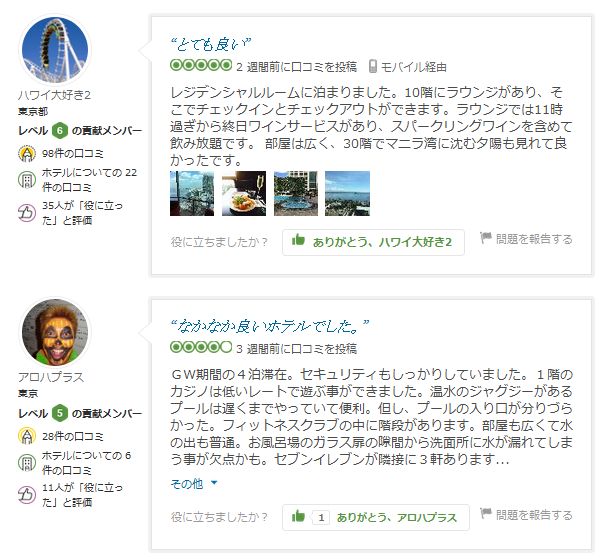Open the review titled なかなか良いホテルでした。
This screenshot has width=612, height=559.
(x=269, y=326)
